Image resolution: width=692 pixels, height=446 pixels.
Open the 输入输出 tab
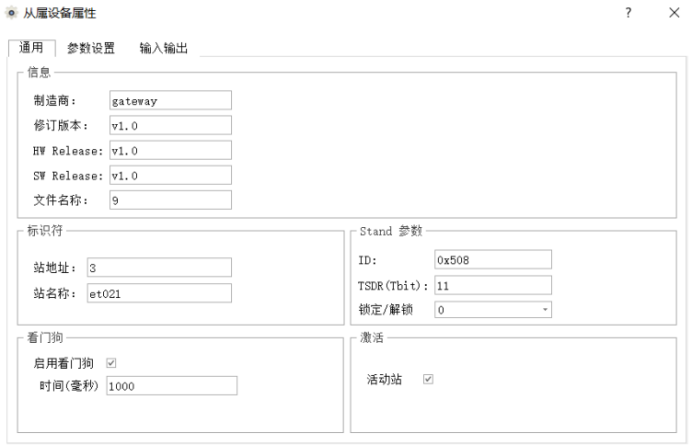coord(164,48)
